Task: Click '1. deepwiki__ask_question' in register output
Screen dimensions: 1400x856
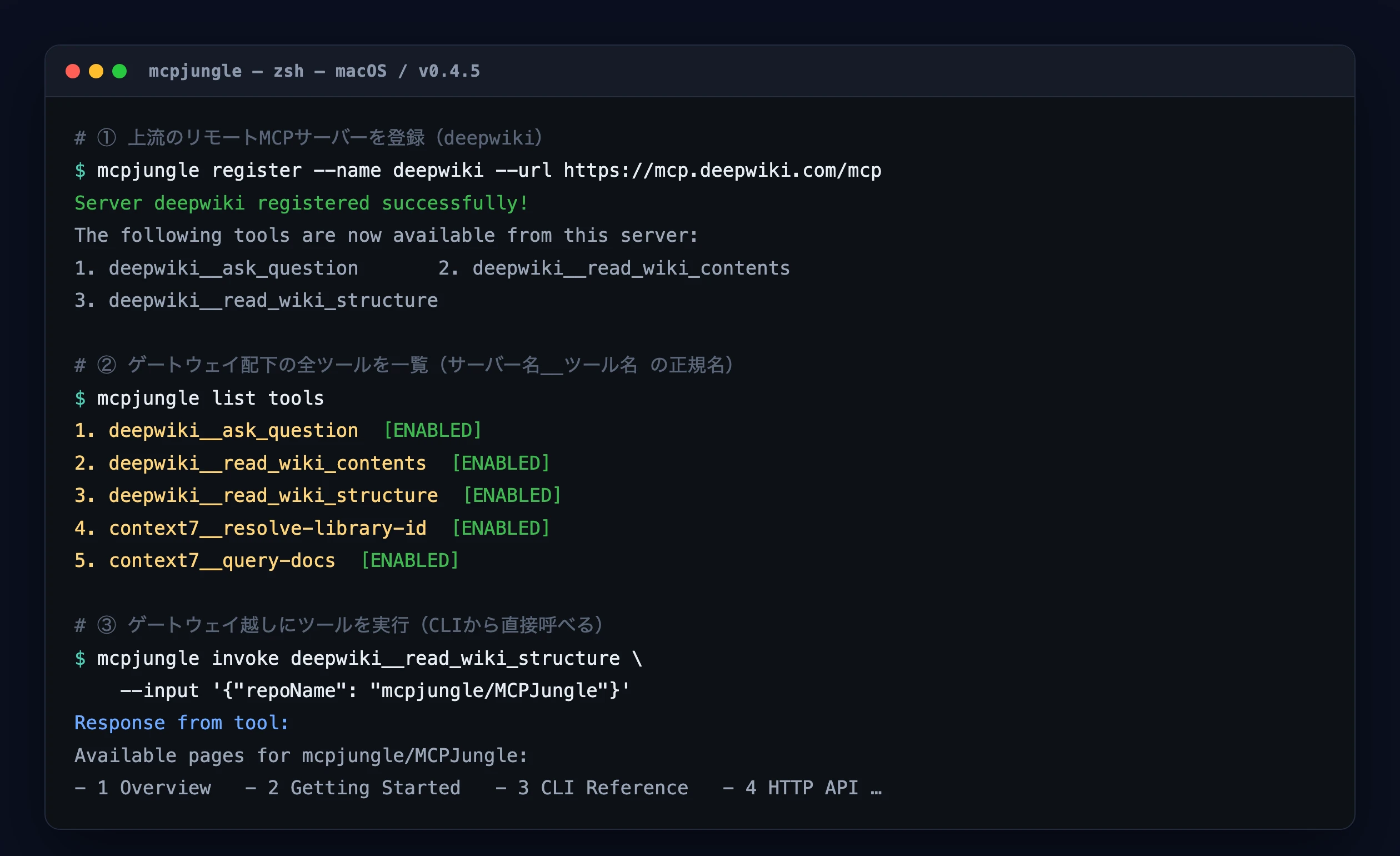Action: [217, 268]
